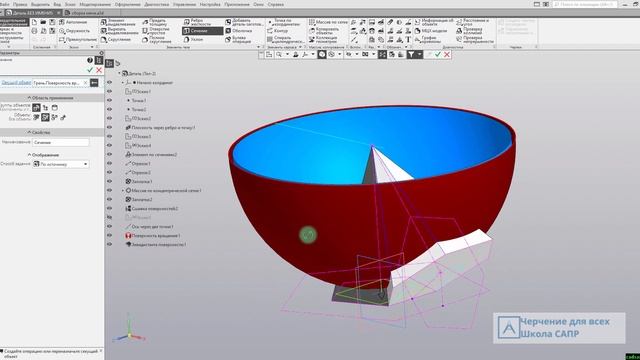Toggle visibility eye of Начало координат

(109, 82)
